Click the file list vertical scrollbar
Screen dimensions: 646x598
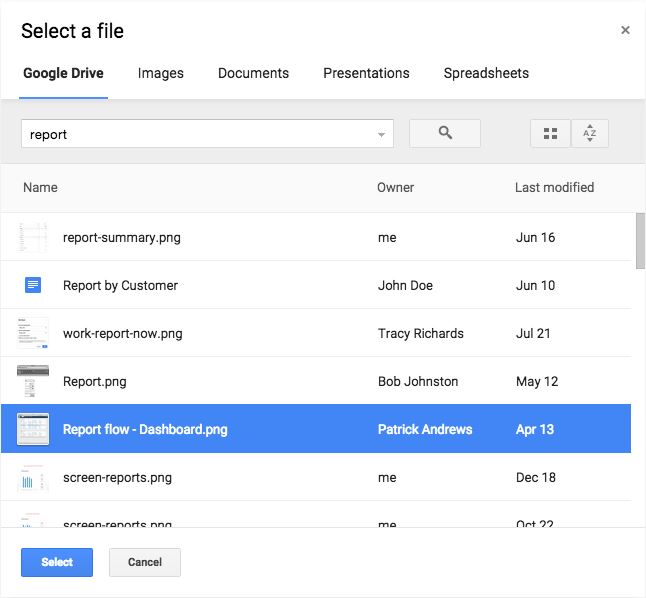[640, 240]
